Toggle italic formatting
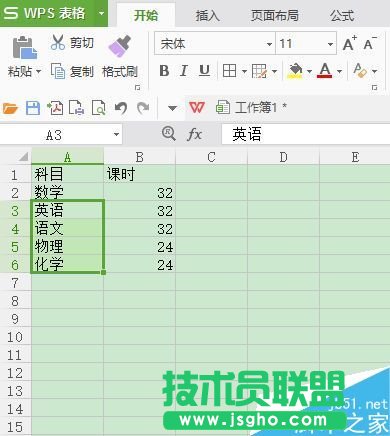 tap(184, 71)
